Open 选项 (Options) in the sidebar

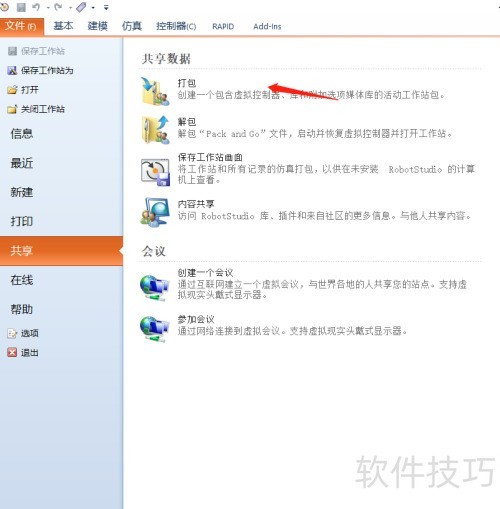pyautogui.click(x=23, y=333)
